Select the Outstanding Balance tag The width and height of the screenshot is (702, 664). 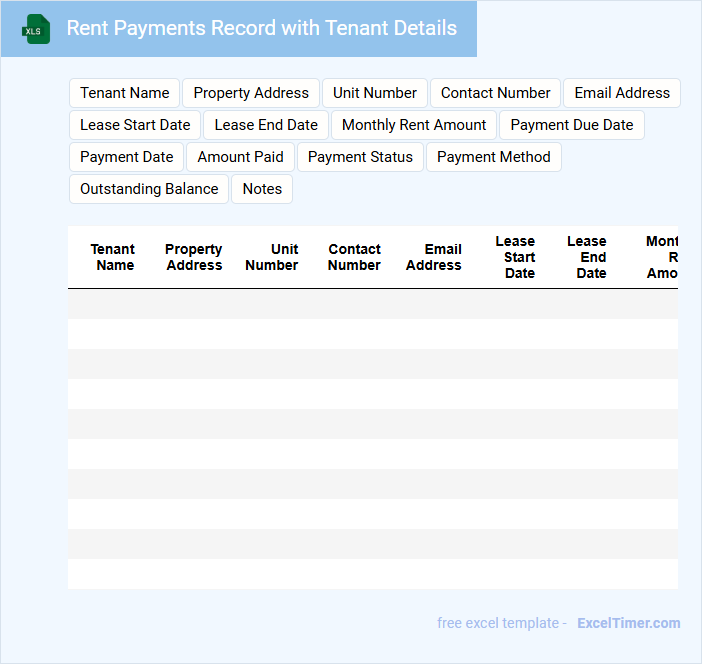click(149, 189)
